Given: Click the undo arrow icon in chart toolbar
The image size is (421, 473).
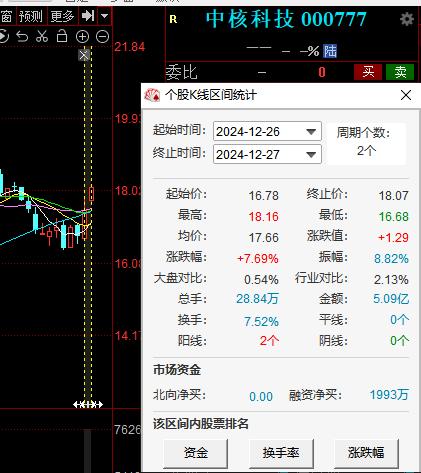Looking at the screenshot, I should [22, 36].
